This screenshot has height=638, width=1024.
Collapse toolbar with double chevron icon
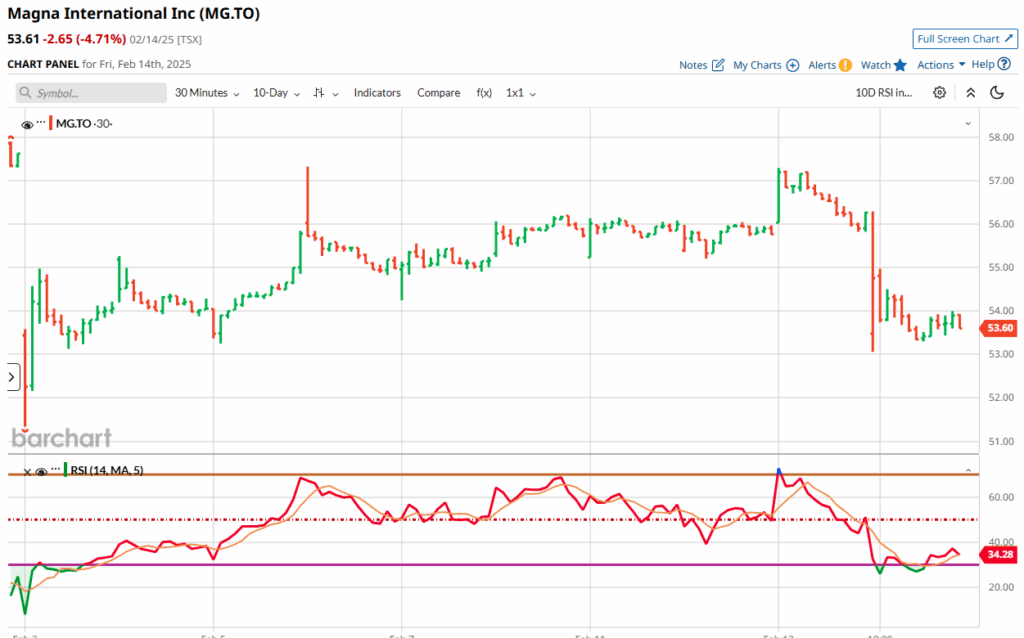969,93
